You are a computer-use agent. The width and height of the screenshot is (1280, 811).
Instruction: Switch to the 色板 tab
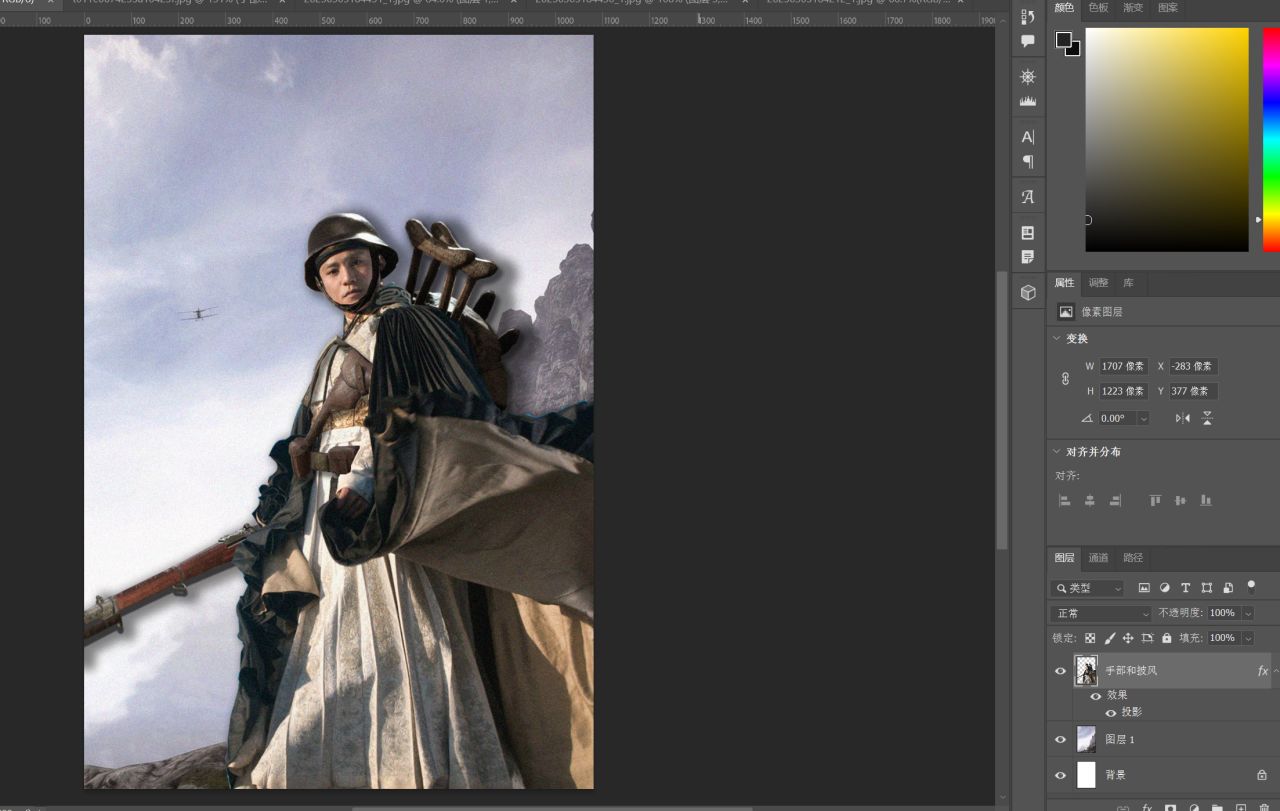coord(1098,8)
